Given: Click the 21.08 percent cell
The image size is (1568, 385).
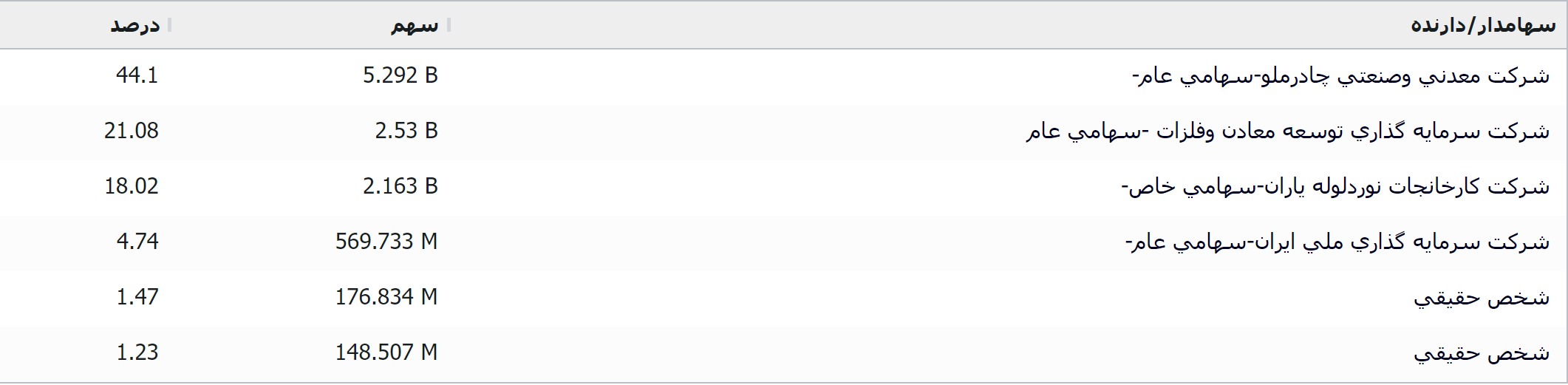Looking at the screenshot, I should pos(131,131).
